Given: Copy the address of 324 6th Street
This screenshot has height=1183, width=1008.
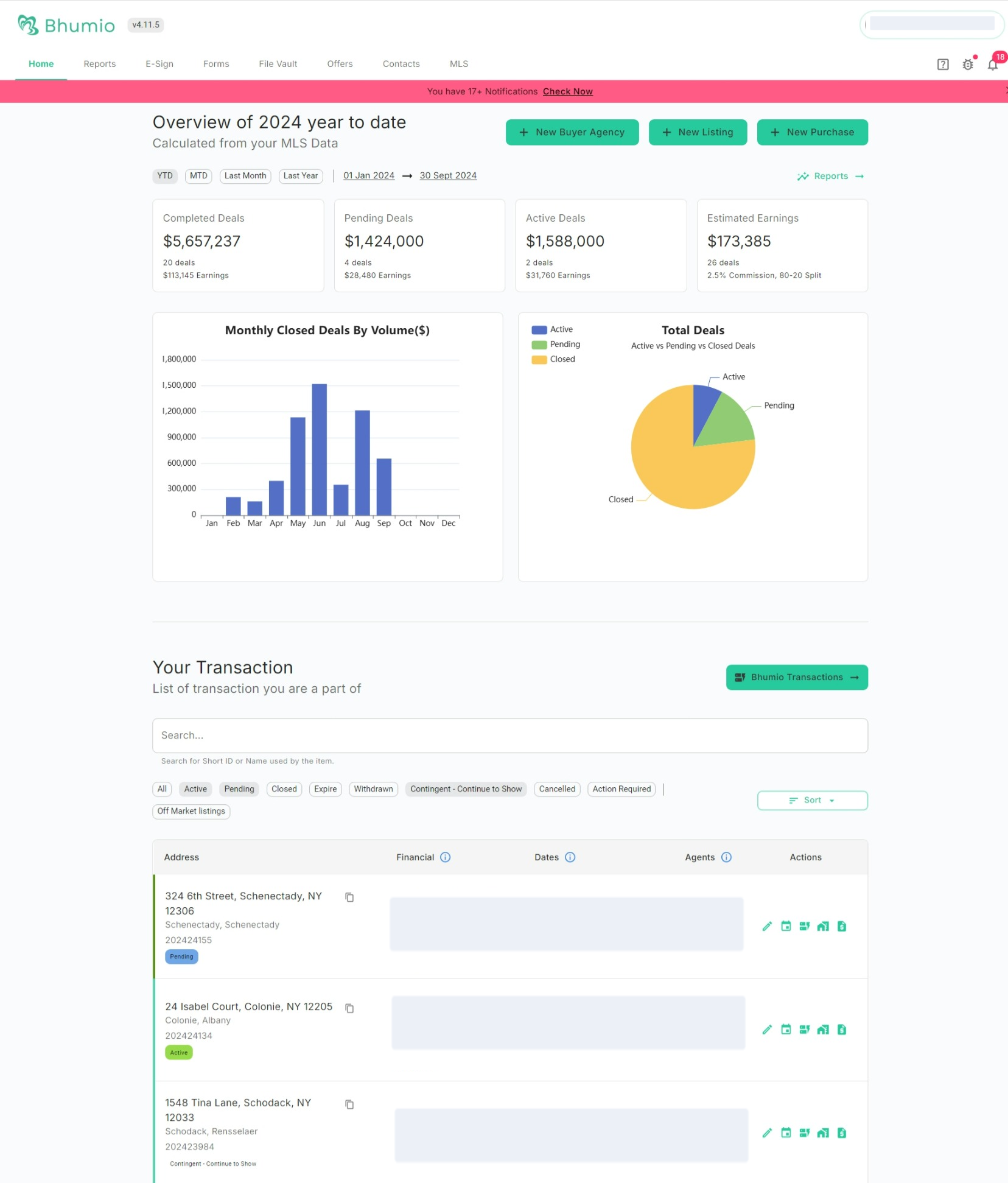Looking at the screenshot, I should click(x=350, y=897).
